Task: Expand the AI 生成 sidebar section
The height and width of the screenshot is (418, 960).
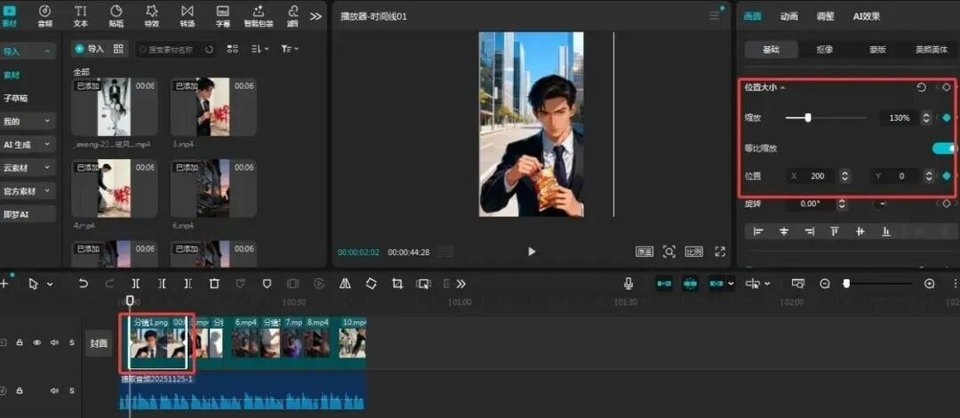Action: [x=47, y=144]
